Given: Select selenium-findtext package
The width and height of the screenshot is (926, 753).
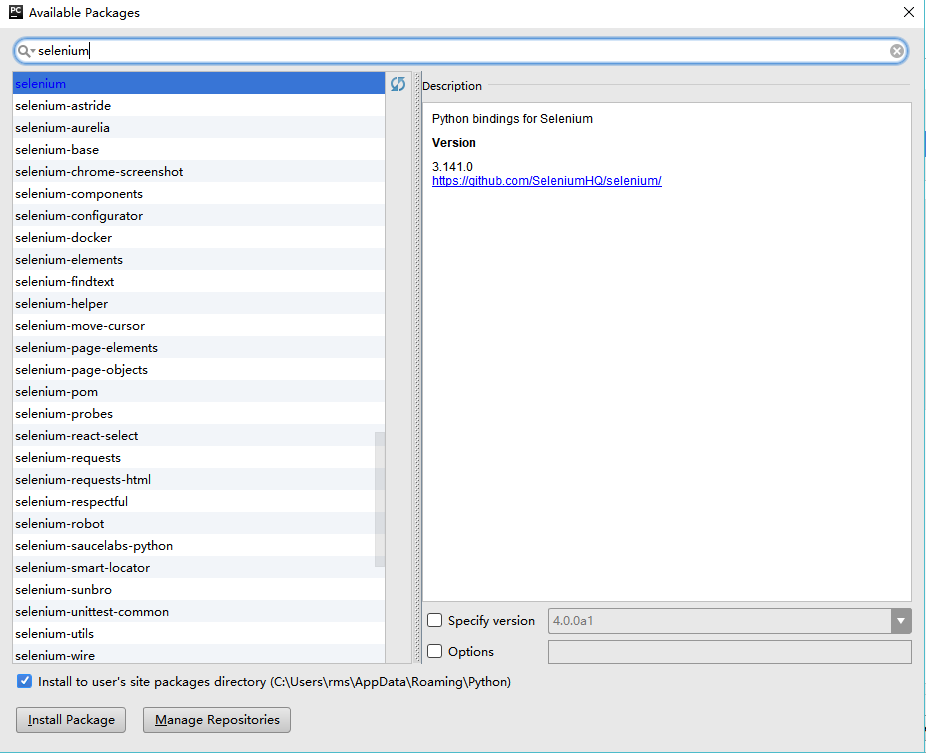Looking at the screenshot, I should [x=199, y=282].
